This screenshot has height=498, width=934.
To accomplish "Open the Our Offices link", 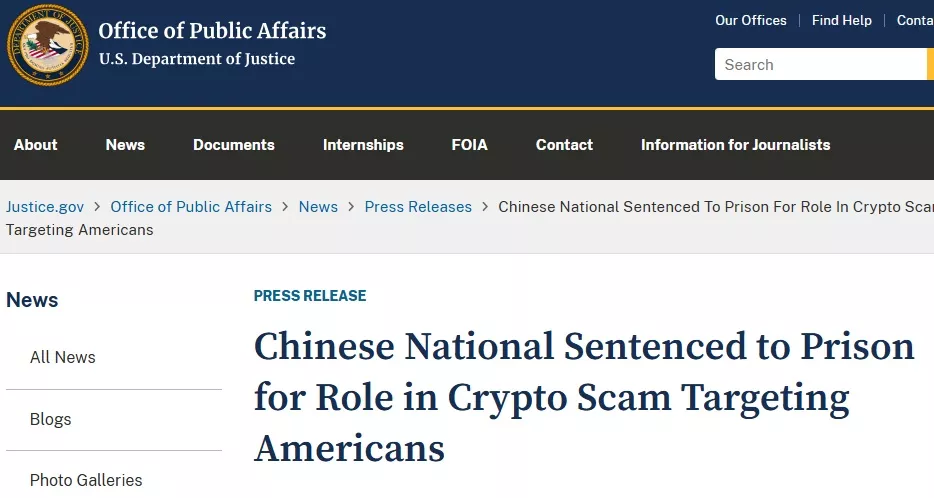I will [x=750, y=20].
